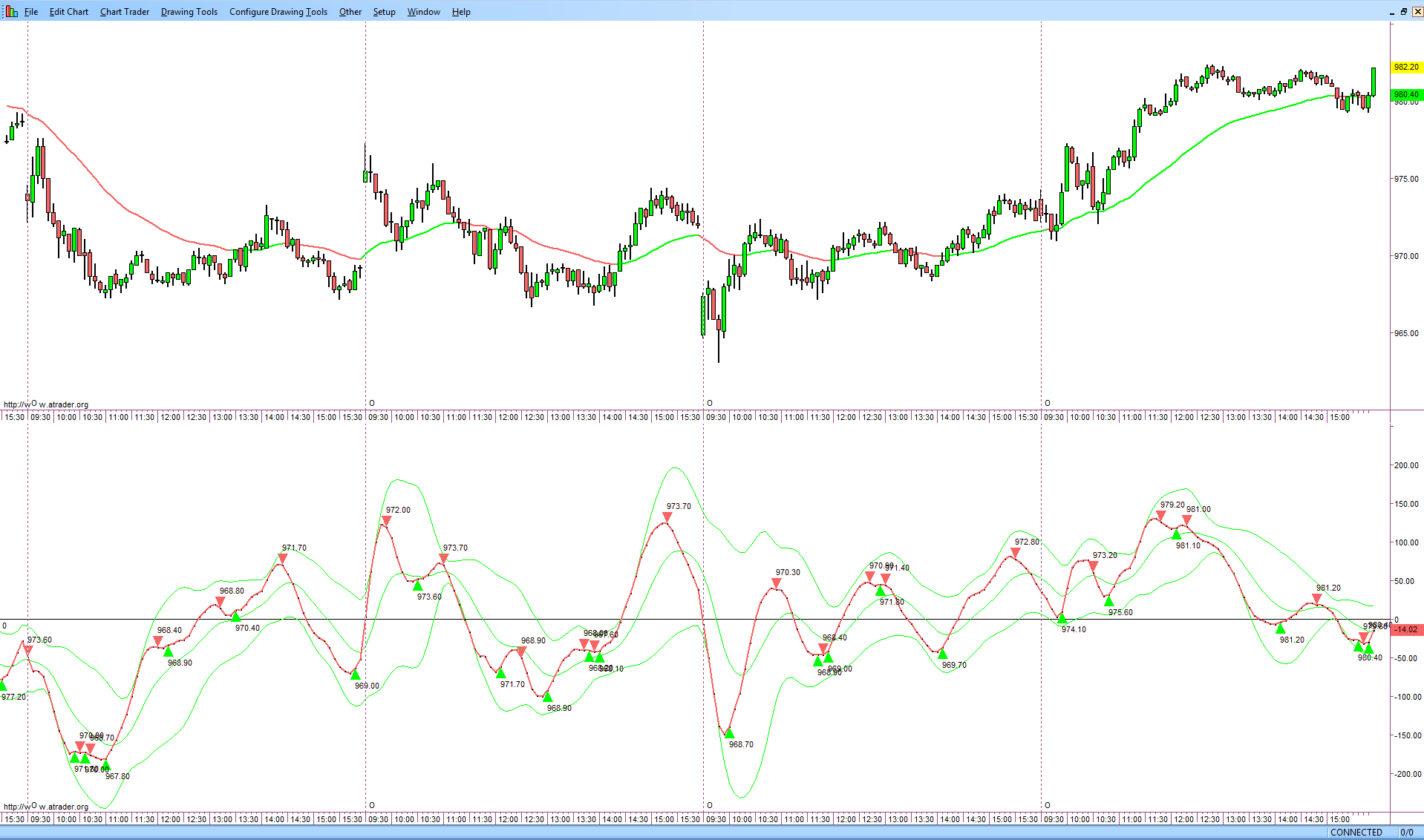Click the 0/0 status bar counter
The width and height of the screenshot is (1424, 840).
pos(1407,833)
